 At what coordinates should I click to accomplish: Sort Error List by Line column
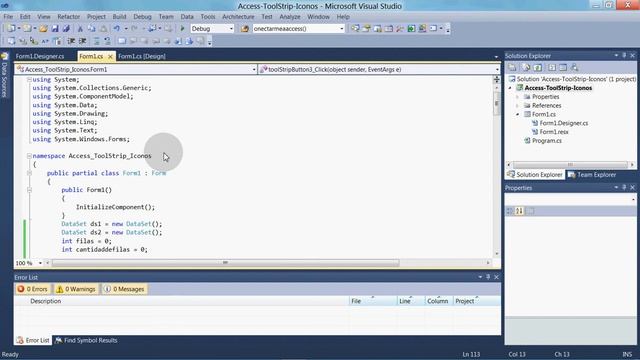click(x=411, y=301)
